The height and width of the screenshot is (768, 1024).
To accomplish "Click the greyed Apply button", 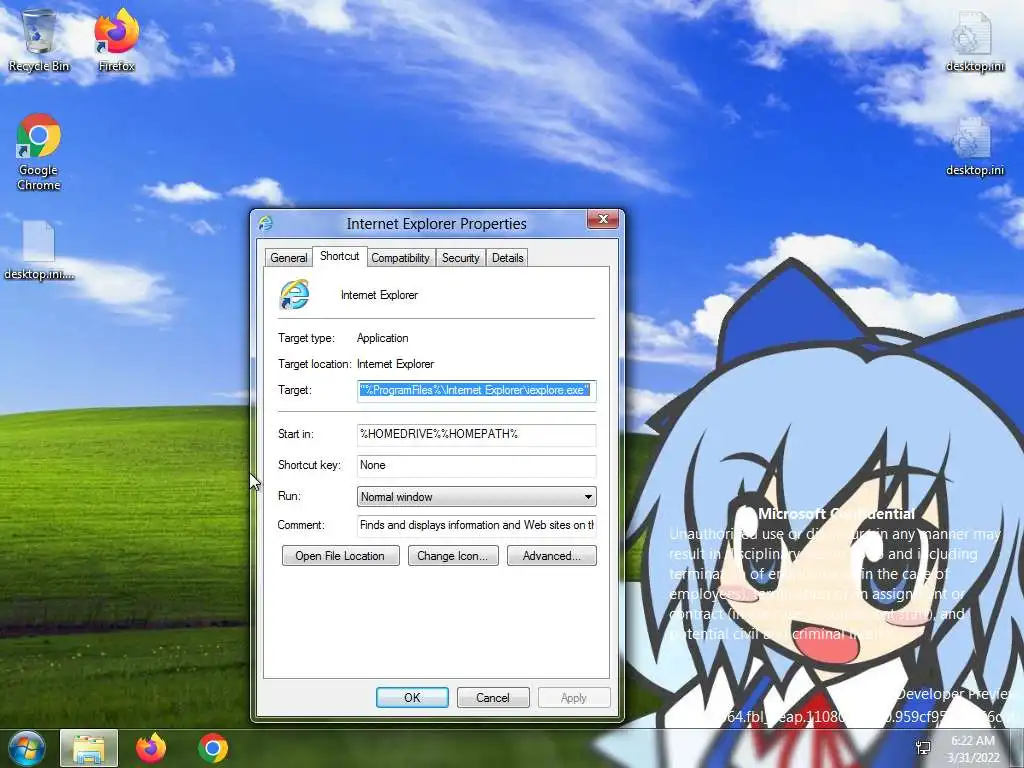I will pyautogui.click(x=573, y=697).
